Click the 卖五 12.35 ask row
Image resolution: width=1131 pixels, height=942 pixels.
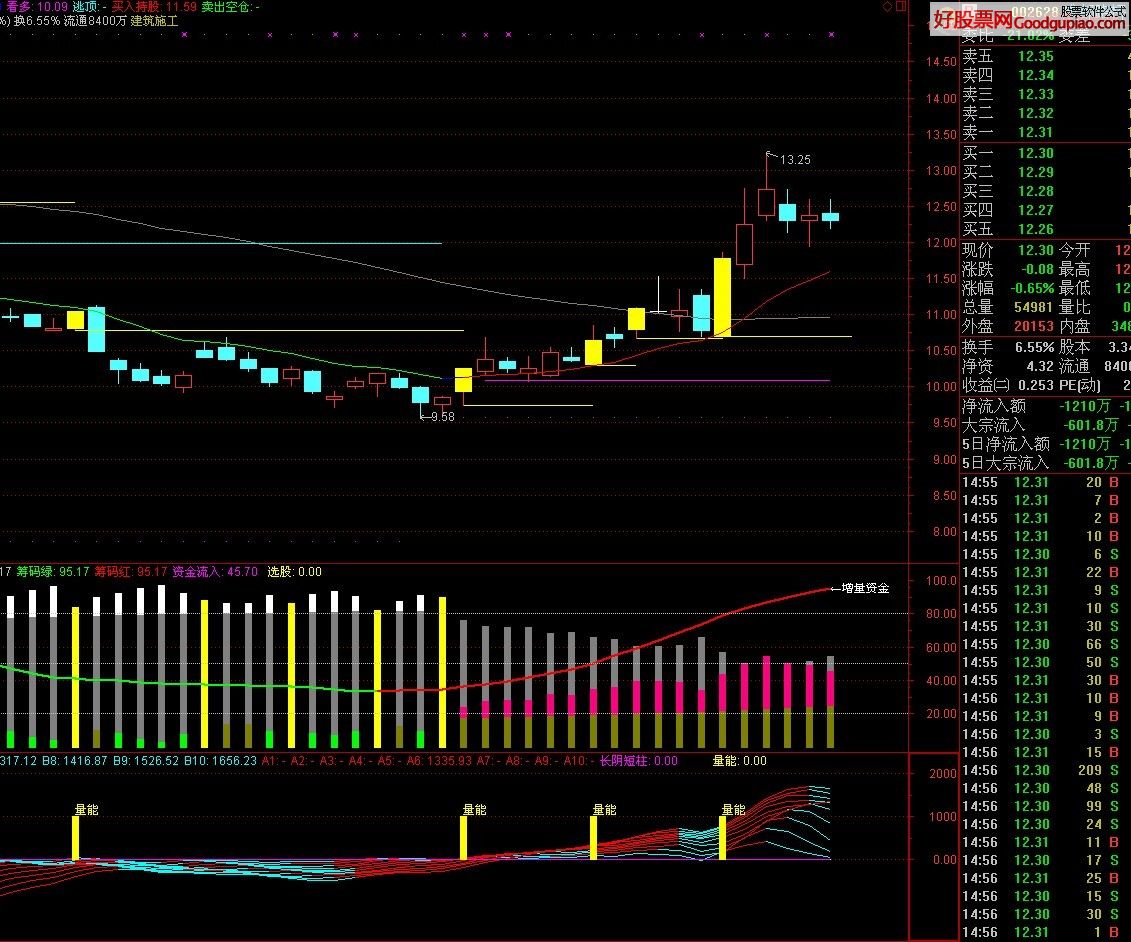pos(1045,56)
